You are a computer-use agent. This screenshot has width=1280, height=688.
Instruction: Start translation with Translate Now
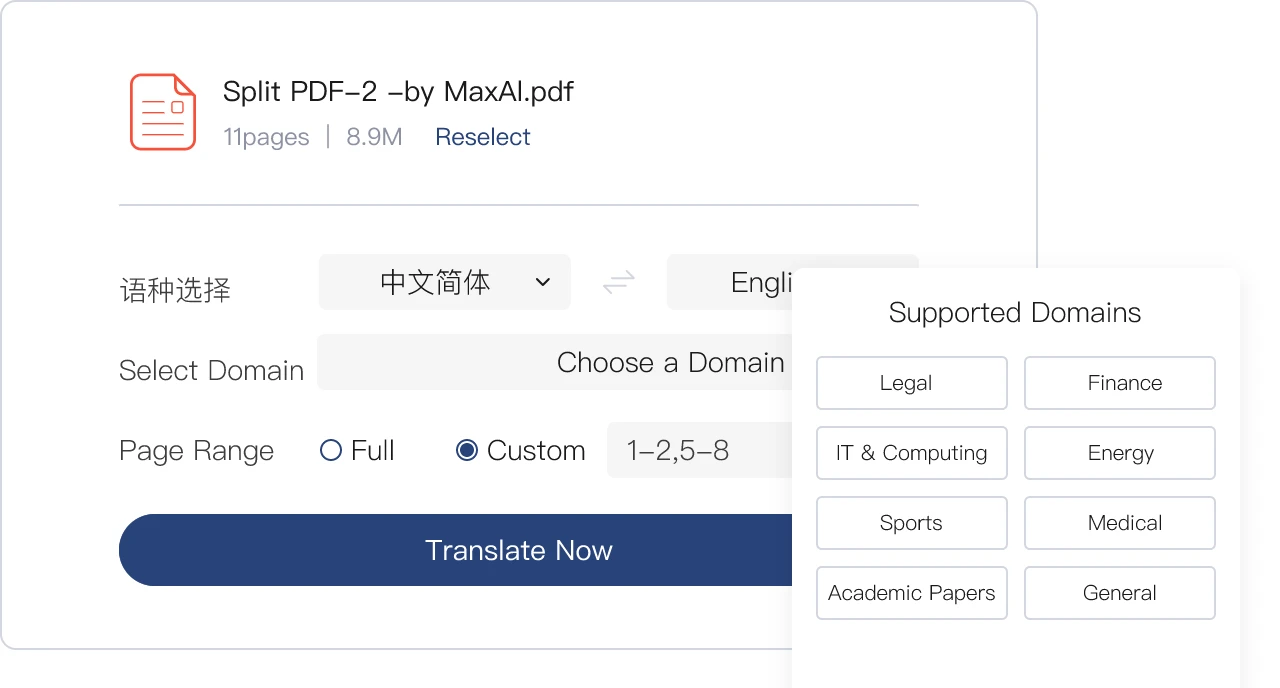pos(456,550)
